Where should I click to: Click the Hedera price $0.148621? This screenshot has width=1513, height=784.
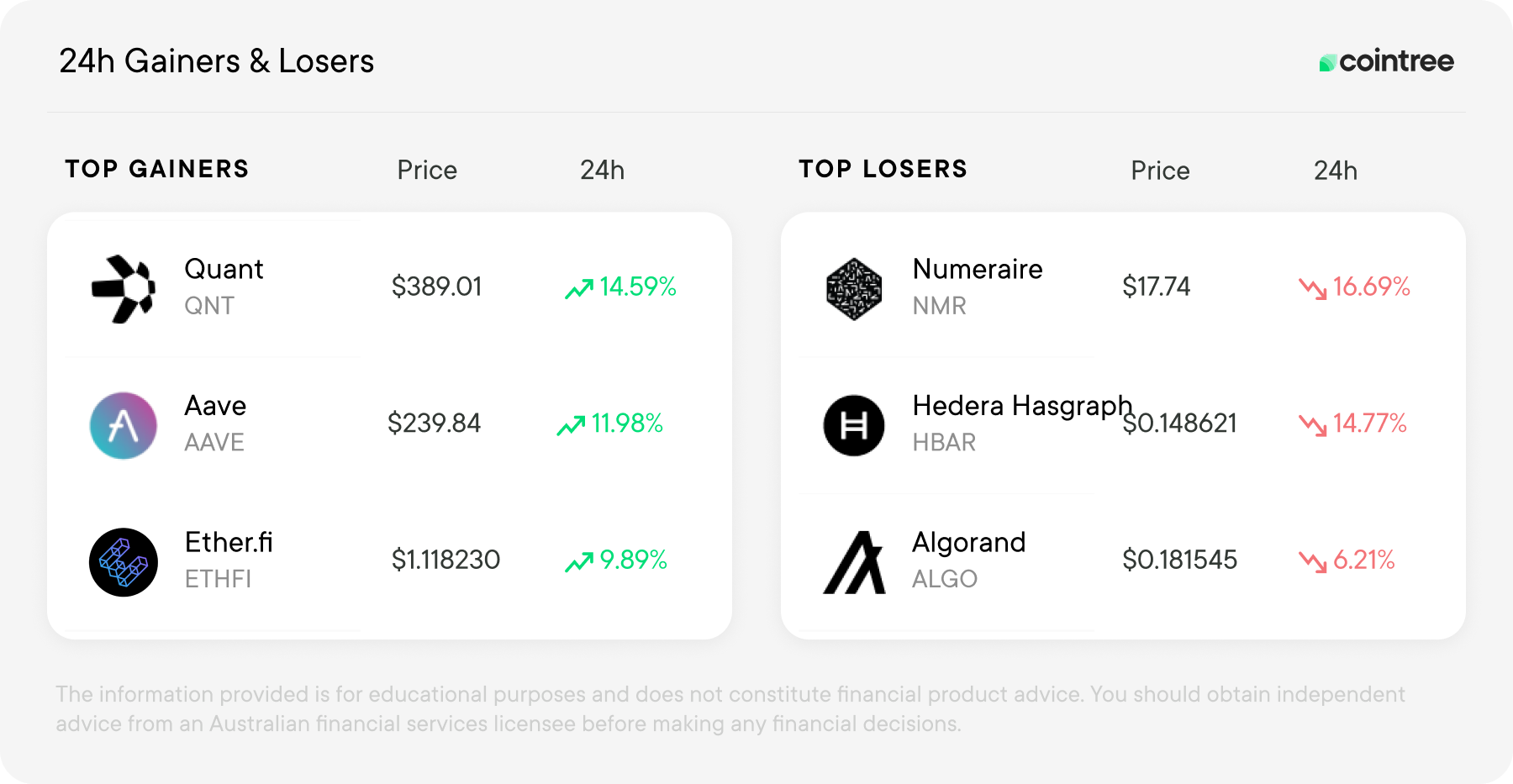point(1179,424)
